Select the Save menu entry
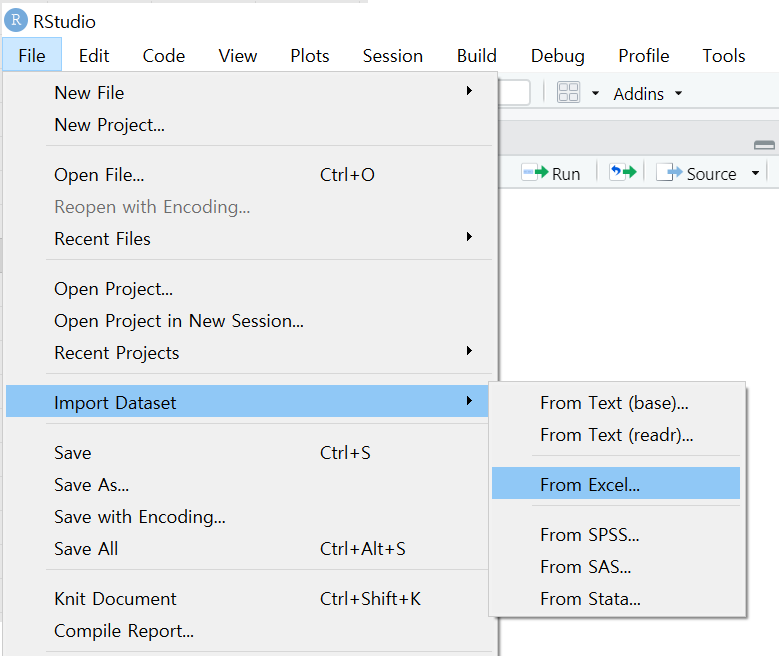The image size is (779, 656). point(247,452)
